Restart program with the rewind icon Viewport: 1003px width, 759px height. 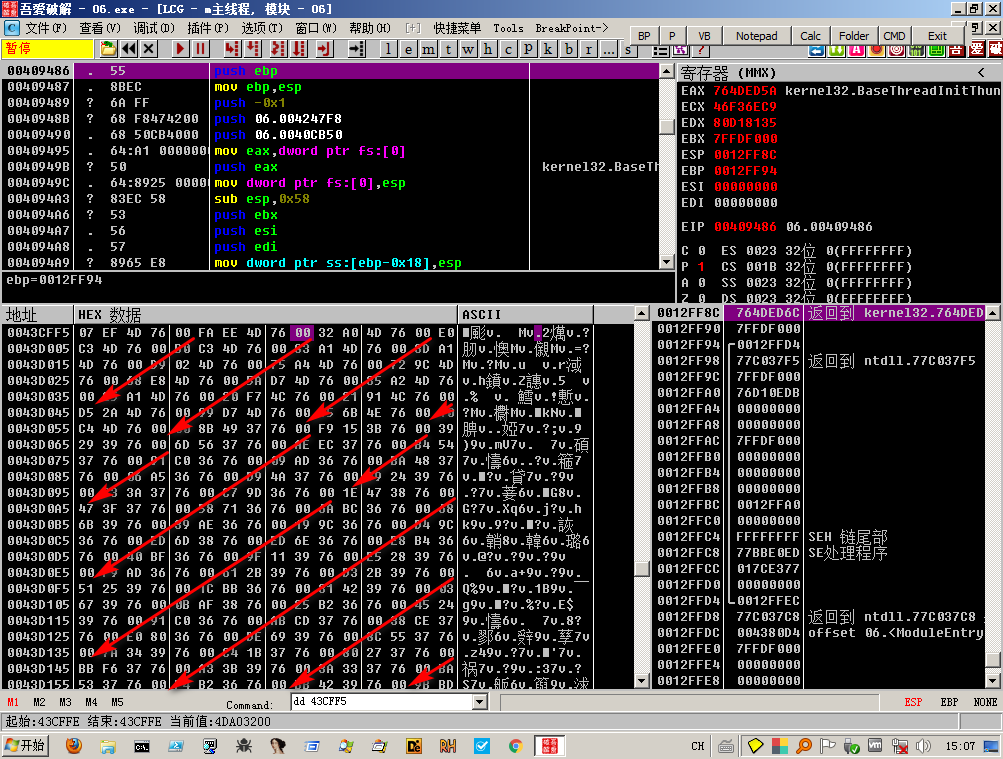coord(129,49)
